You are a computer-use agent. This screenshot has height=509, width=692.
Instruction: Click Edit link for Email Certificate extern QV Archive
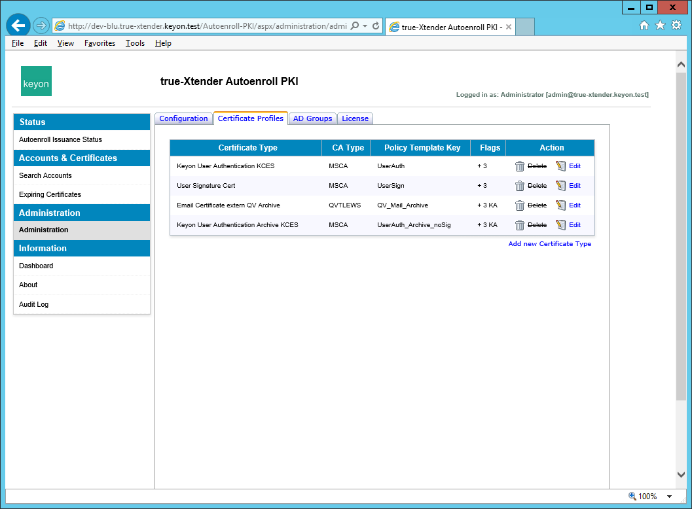tap(575, 205)
